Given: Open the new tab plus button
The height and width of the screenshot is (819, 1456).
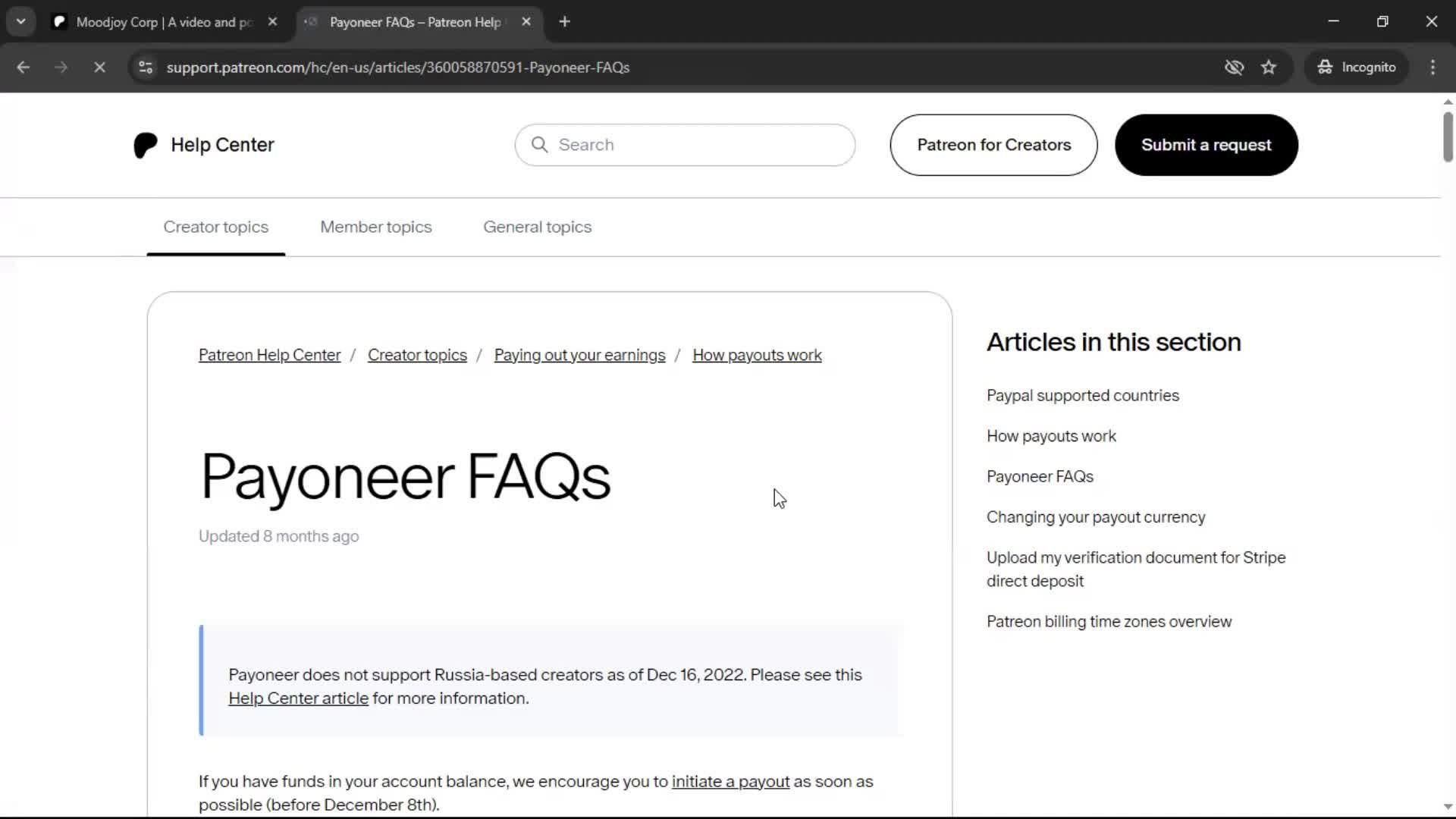Looking at the screenshot, I should [x=564, y=22].
